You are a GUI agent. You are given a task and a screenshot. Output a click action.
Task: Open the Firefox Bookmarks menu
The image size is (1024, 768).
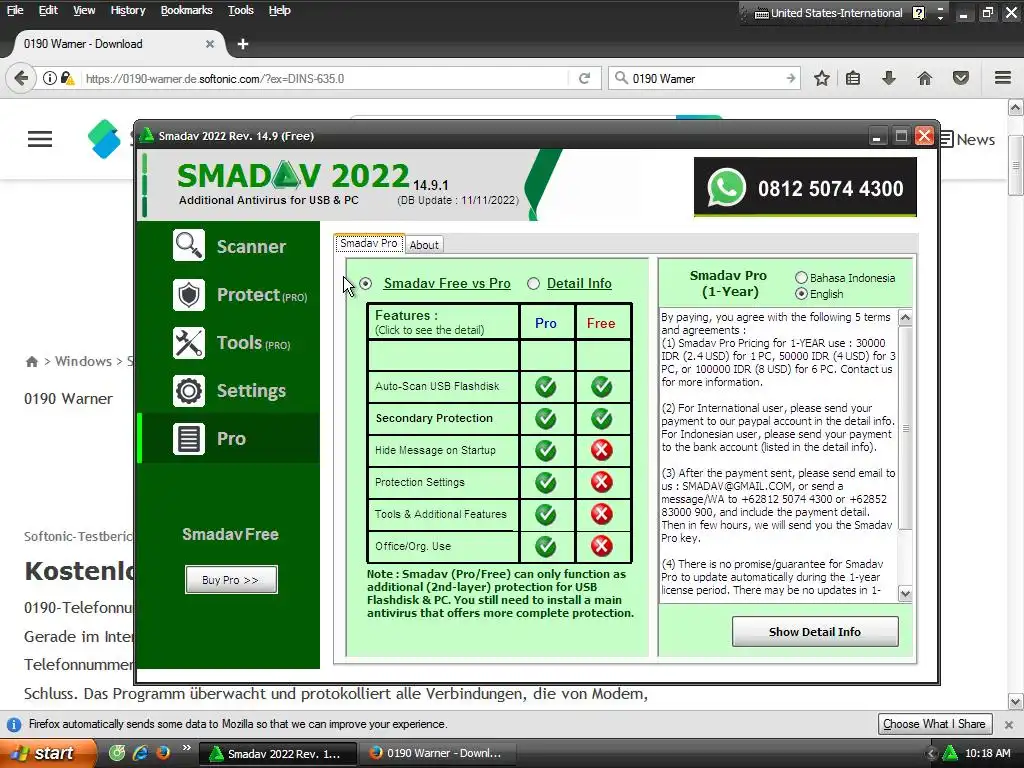point(186,10)
